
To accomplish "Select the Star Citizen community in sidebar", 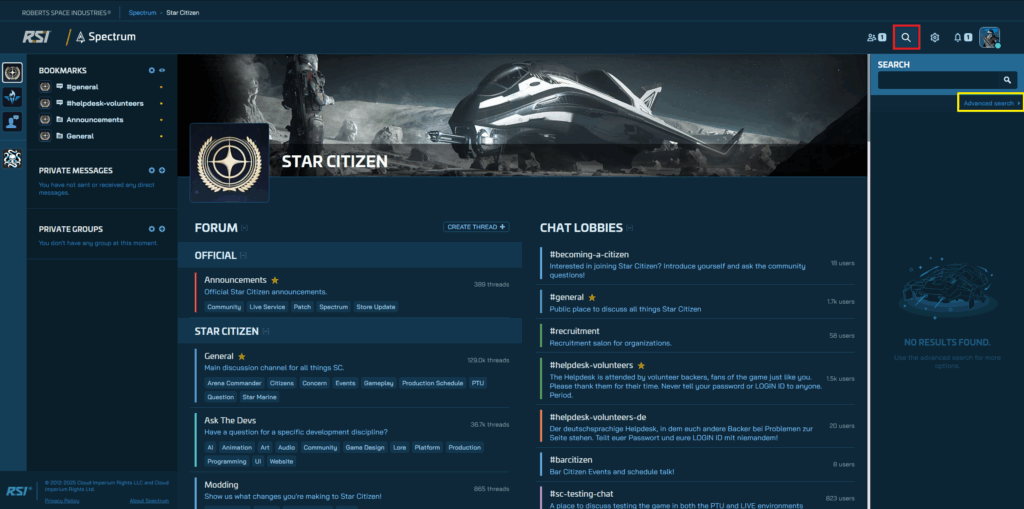I will (12, 73).
